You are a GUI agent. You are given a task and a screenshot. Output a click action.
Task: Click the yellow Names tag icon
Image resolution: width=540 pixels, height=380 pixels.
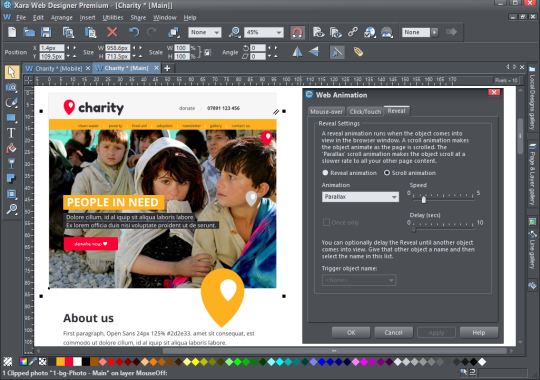[x=358, y=52]
